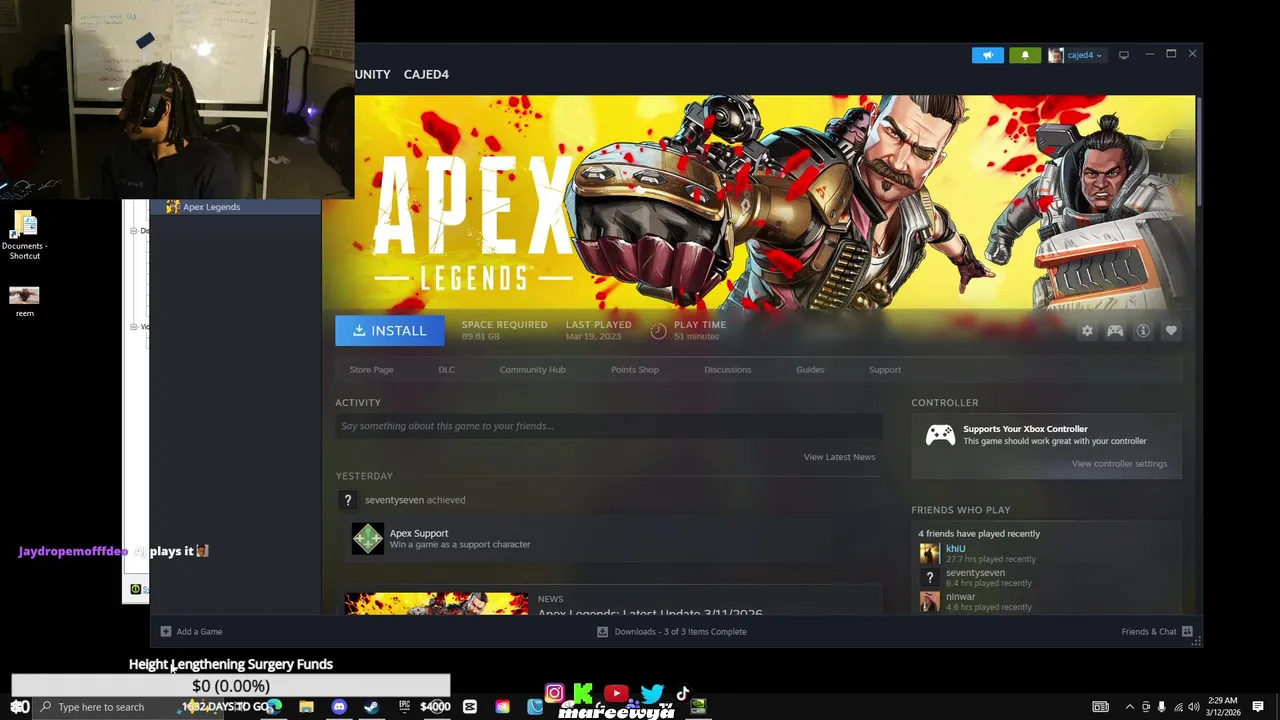Screen dimensions: 1280x720
Task: Open the Support tab
Action: (x=885, y=370)
